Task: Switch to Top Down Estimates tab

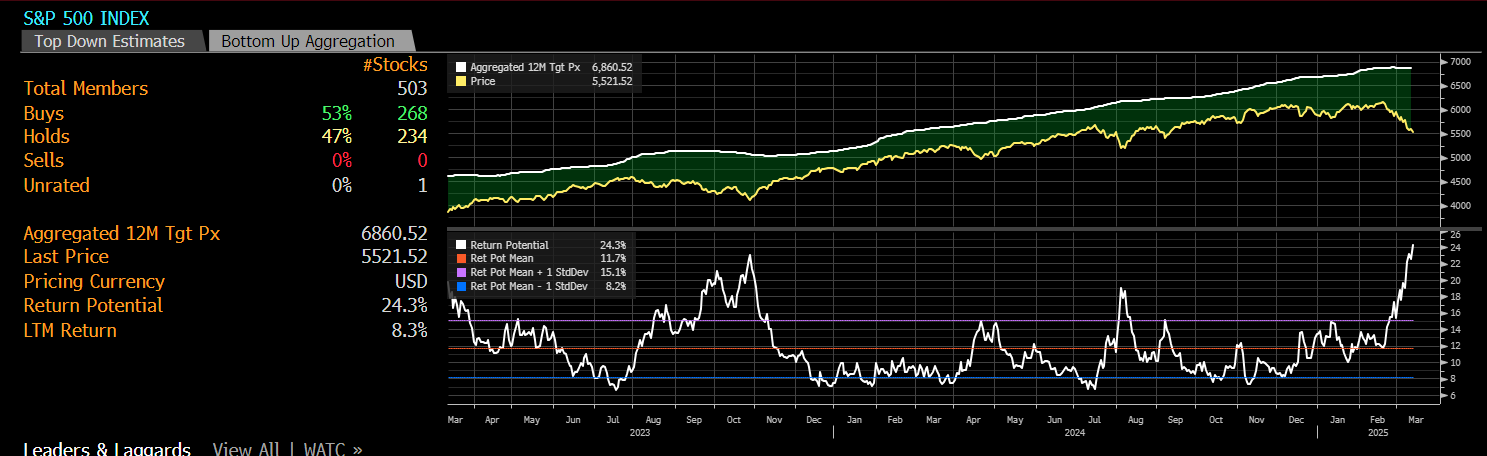Action: pos(109,41)
